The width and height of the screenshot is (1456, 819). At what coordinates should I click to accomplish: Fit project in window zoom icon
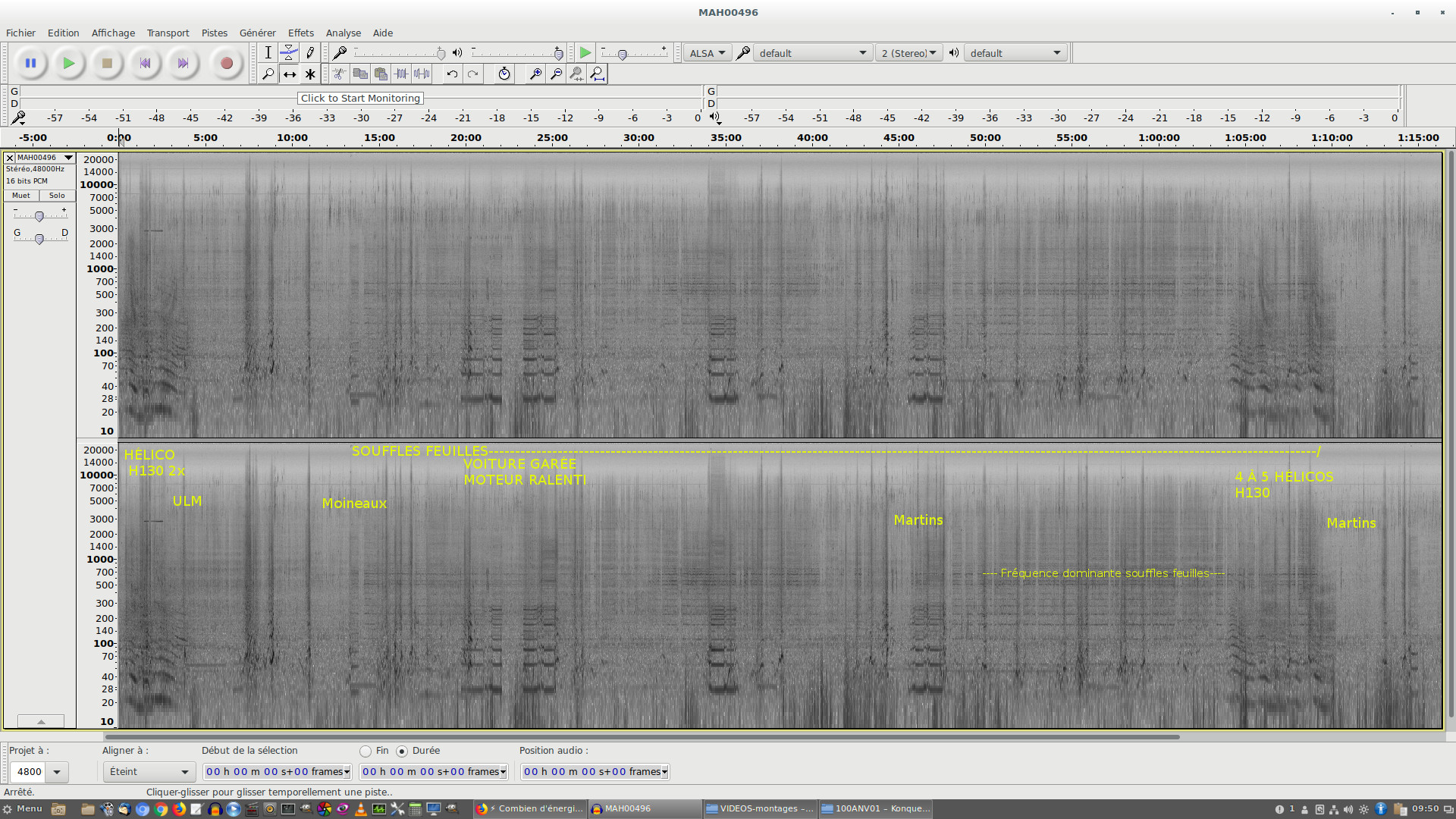(598, 74)
